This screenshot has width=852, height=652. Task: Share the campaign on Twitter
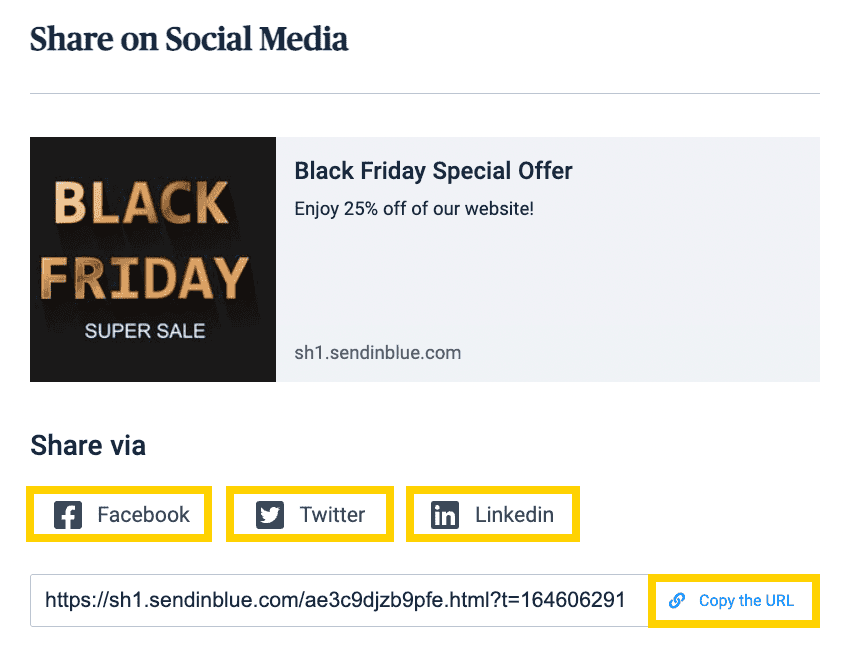[x=309, y=514]
